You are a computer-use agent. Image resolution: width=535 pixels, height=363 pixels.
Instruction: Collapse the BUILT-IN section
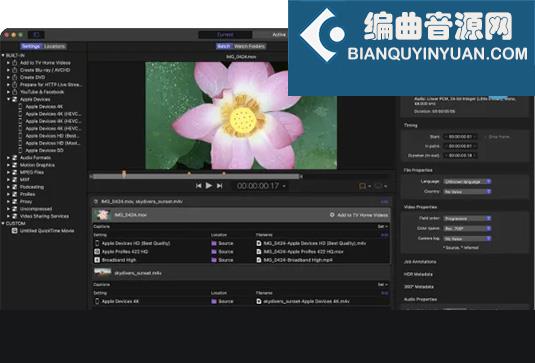pyautogui.click(x=3, y=55)
